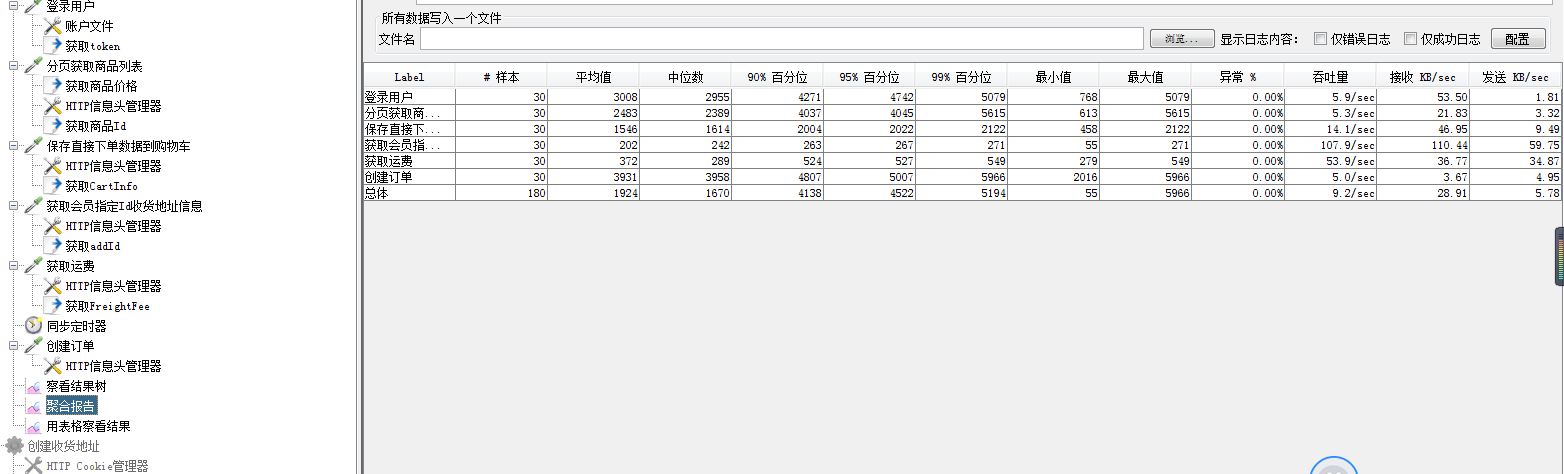The image size is (1564, 474).
Task: Open the 察看结果树 listener icon
Action: click(x=34, y=386)
